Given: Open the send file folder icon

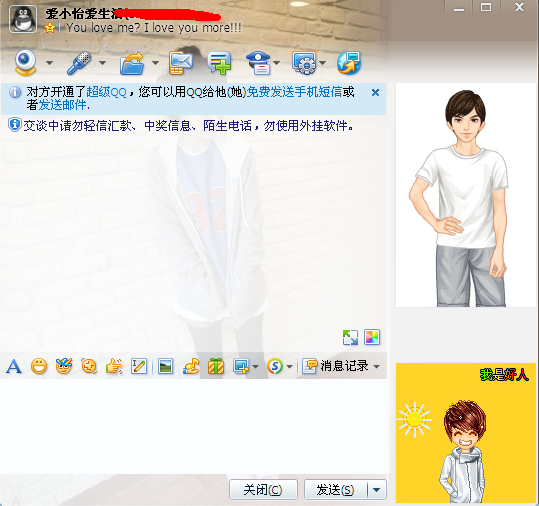Looking at the screenshot, I should pyautogui.click(x=132, y=63).
